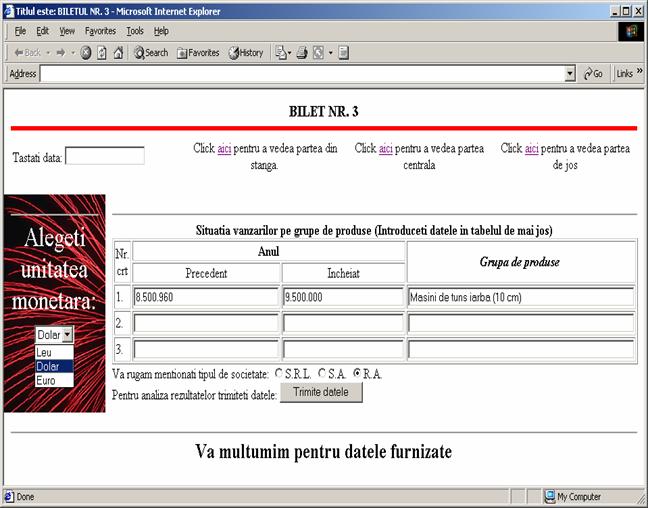The width and height of the screenshot is (648, 508).
Task: Select the S.R.L. radio button
Action: point(278,374)
